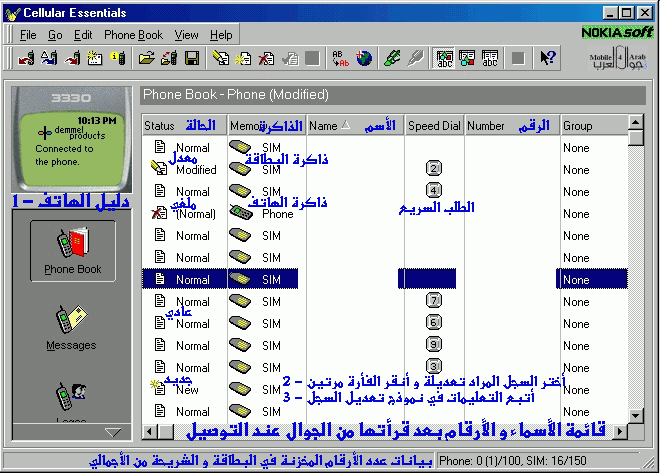Click the globe toolbar icon
660x473 pixels.
[x=364, y=58]
